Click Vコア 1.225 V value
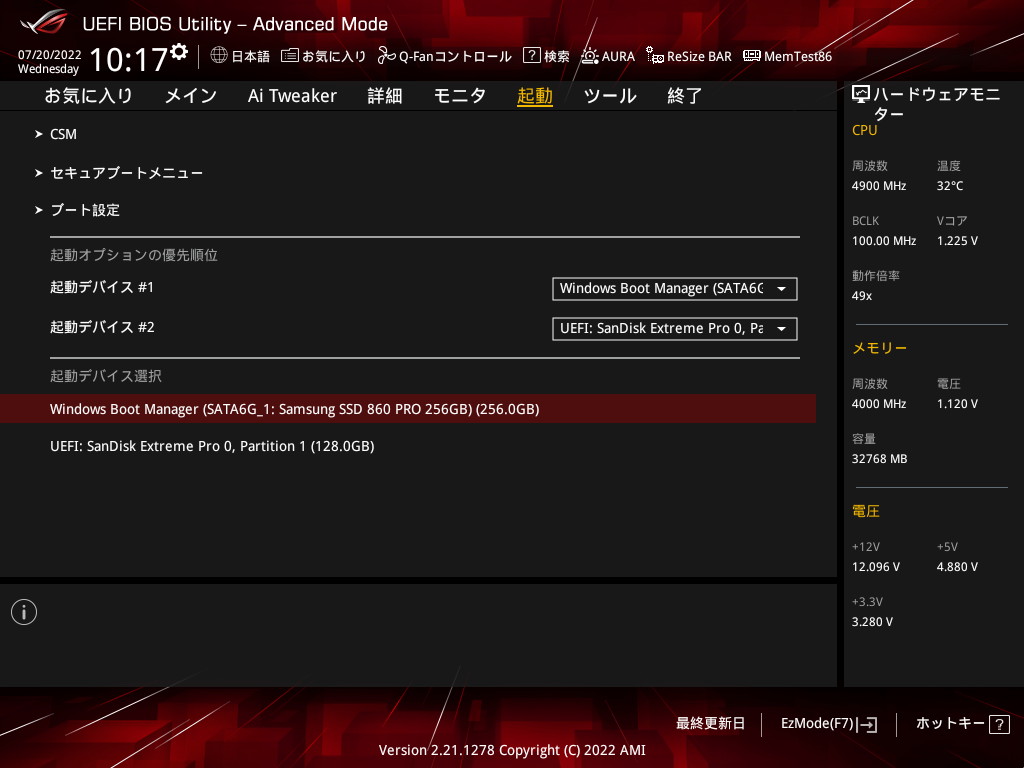Image resolution: width=1024 pixels, height=768 pixels. click(957, 240)
